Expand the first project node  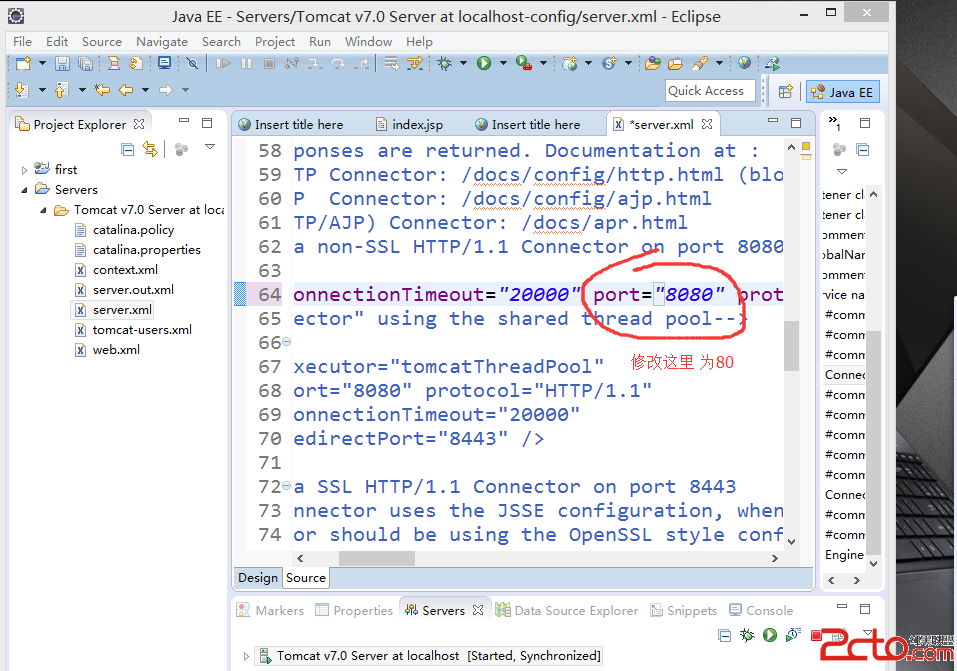(24, 170)
